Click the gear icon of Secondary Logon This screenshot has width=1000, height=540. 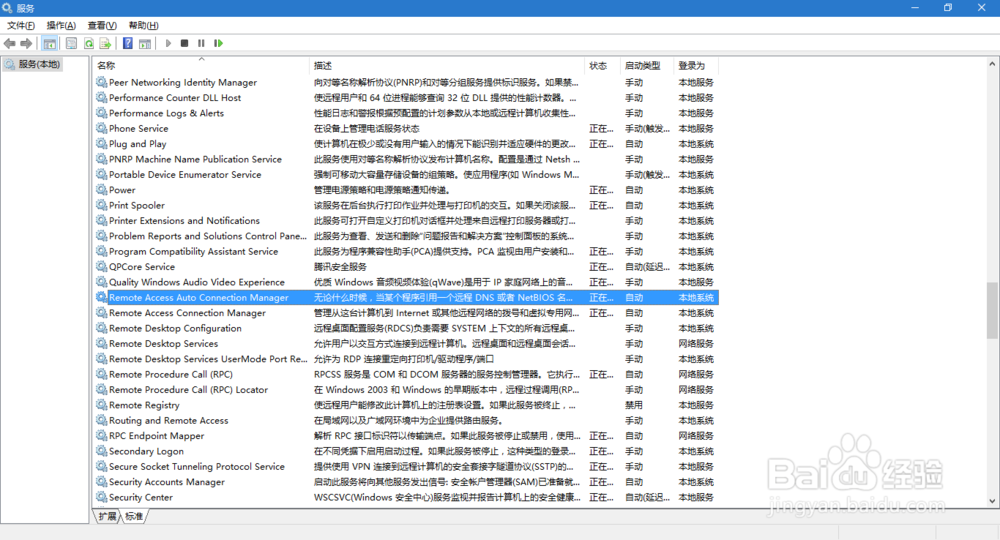click(101, 451)
